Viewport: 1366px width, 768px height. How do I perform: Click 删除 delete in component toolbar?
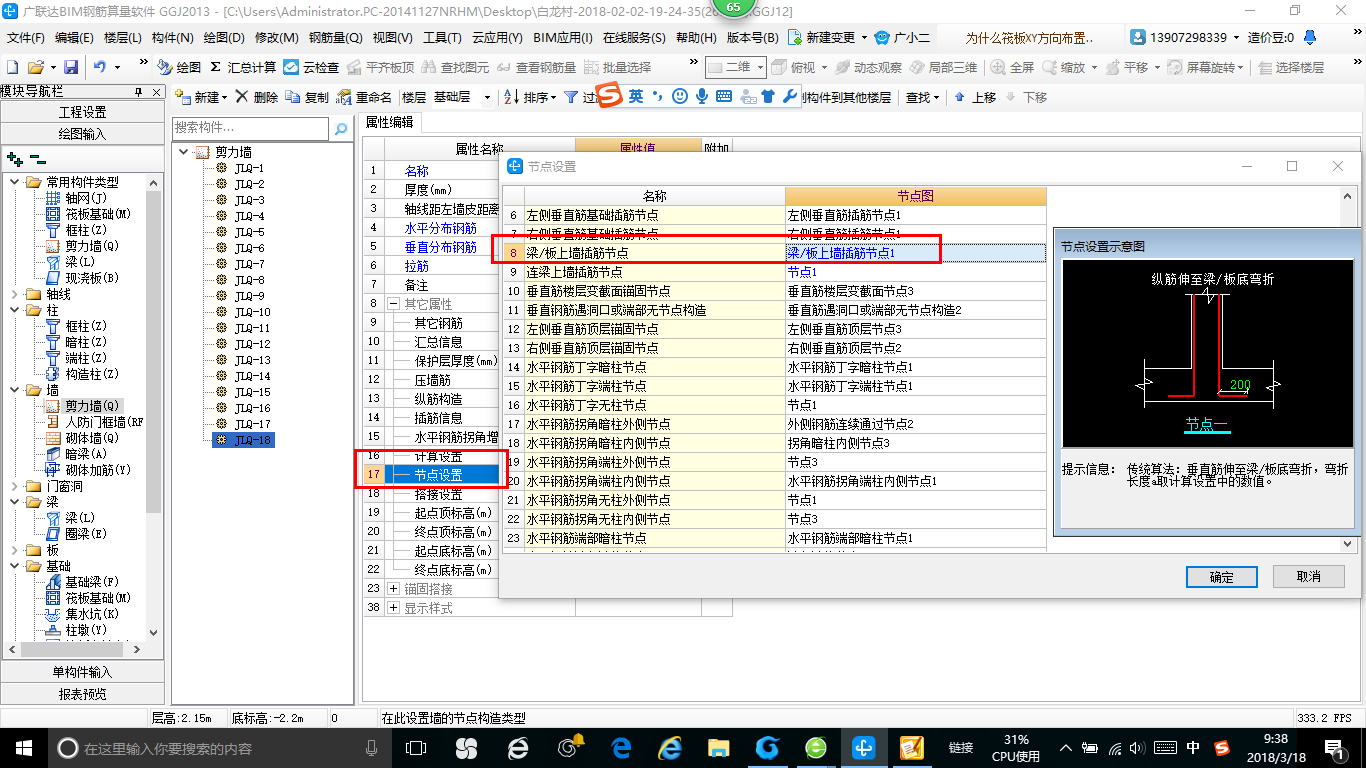click(257, 97)
